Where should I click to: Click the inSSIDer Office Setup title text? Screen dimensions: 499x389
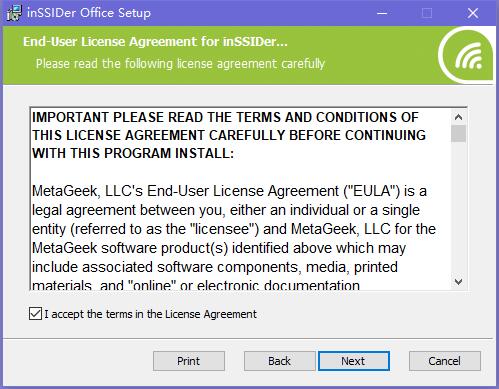89,13
